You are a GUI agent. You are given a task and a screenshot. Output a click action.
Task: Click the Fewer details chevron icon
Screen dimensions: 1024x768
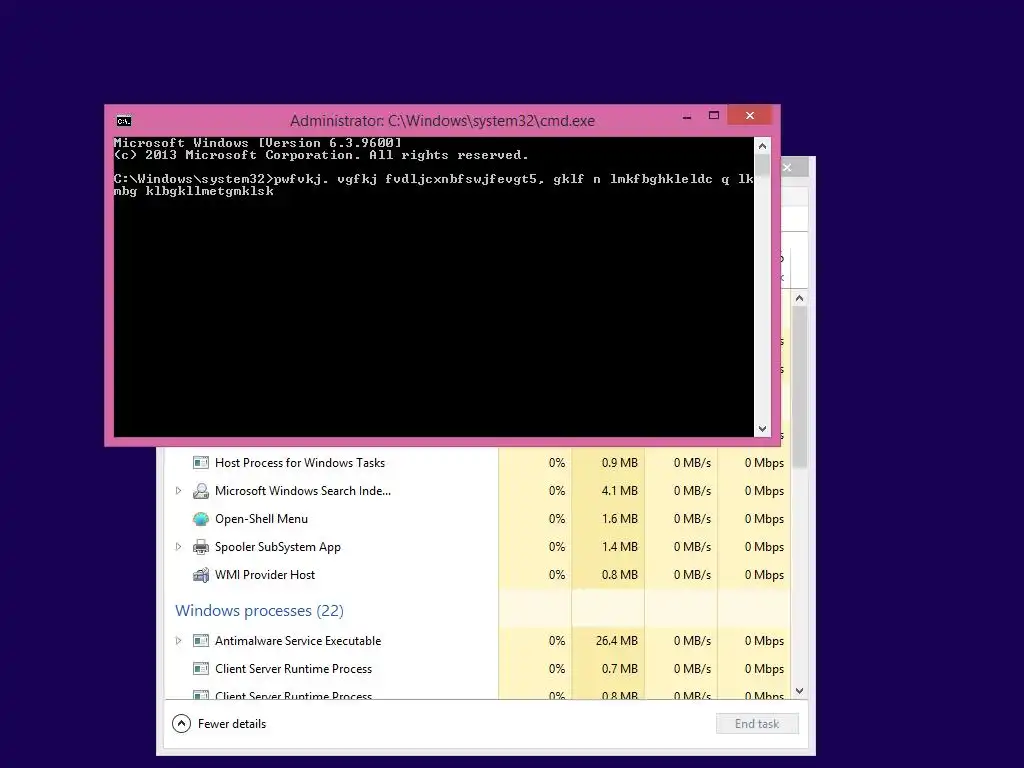(181, 724)
